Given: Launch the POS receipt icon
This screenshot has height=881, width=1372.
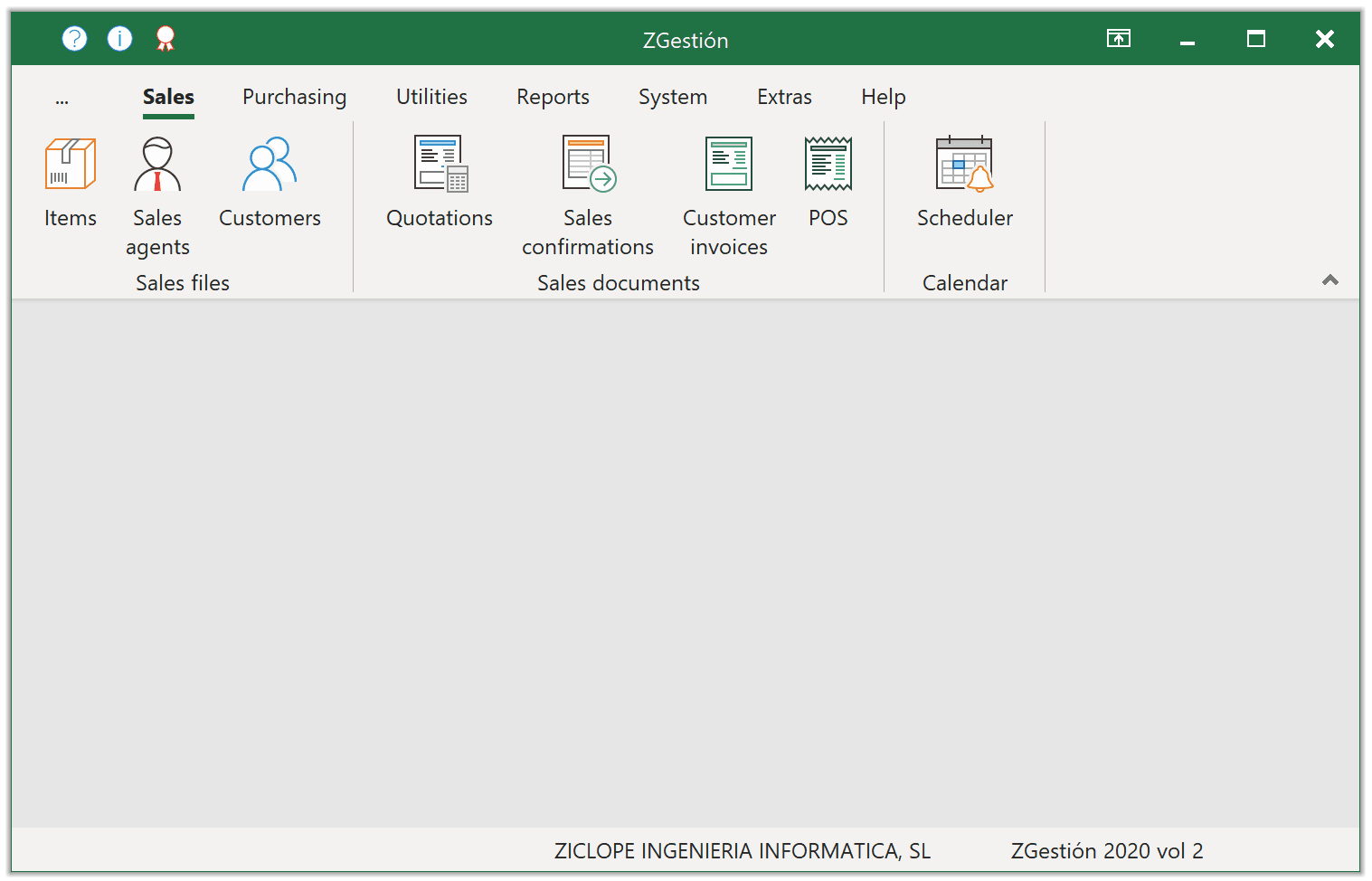Looking at the screenshot, I should pos(828,165).
